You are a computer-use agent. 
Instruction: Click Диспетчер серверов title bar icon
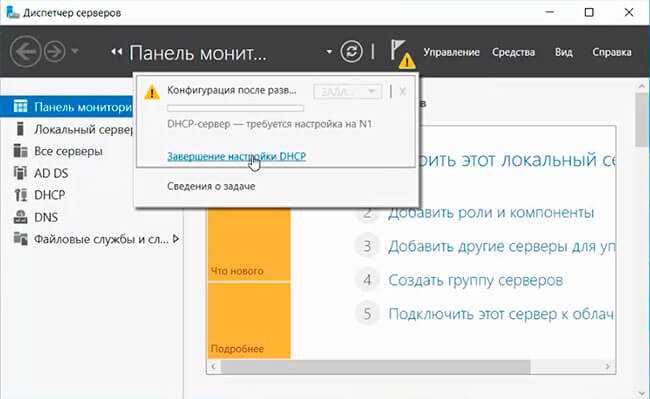point(13,12)
